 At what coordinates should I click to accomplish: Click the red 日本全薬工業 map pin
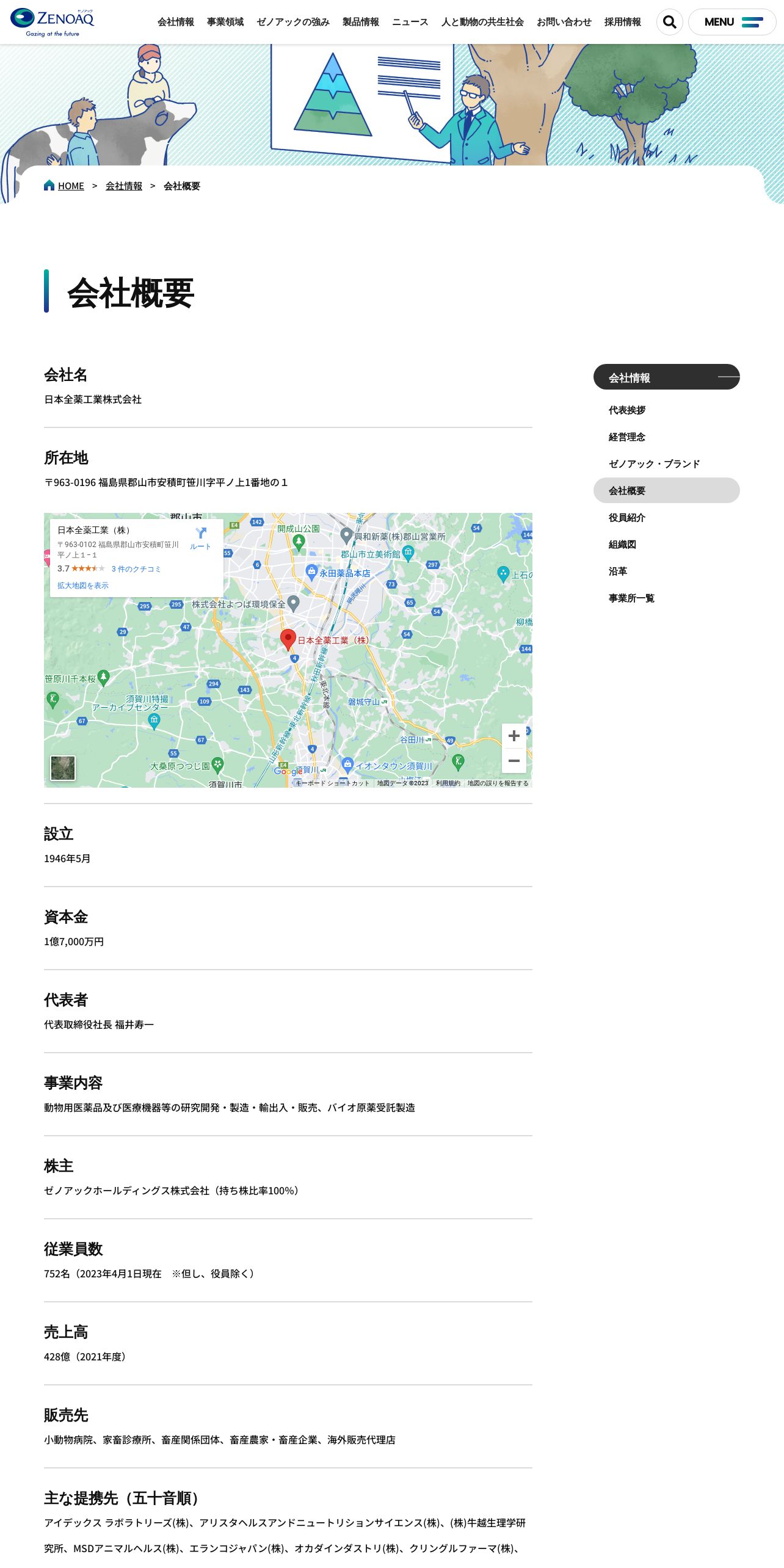[x=288, y=639]
